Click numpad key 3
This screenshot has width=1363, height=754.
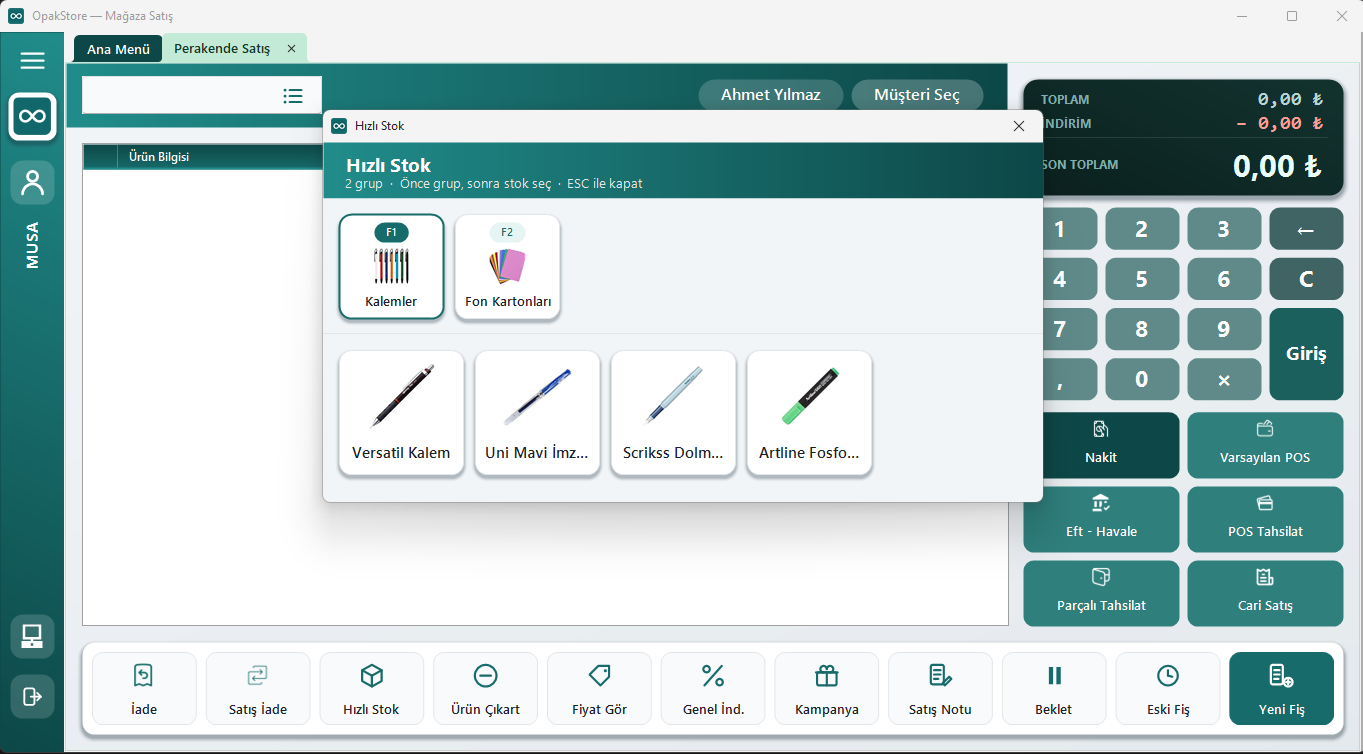(1223, 229)
